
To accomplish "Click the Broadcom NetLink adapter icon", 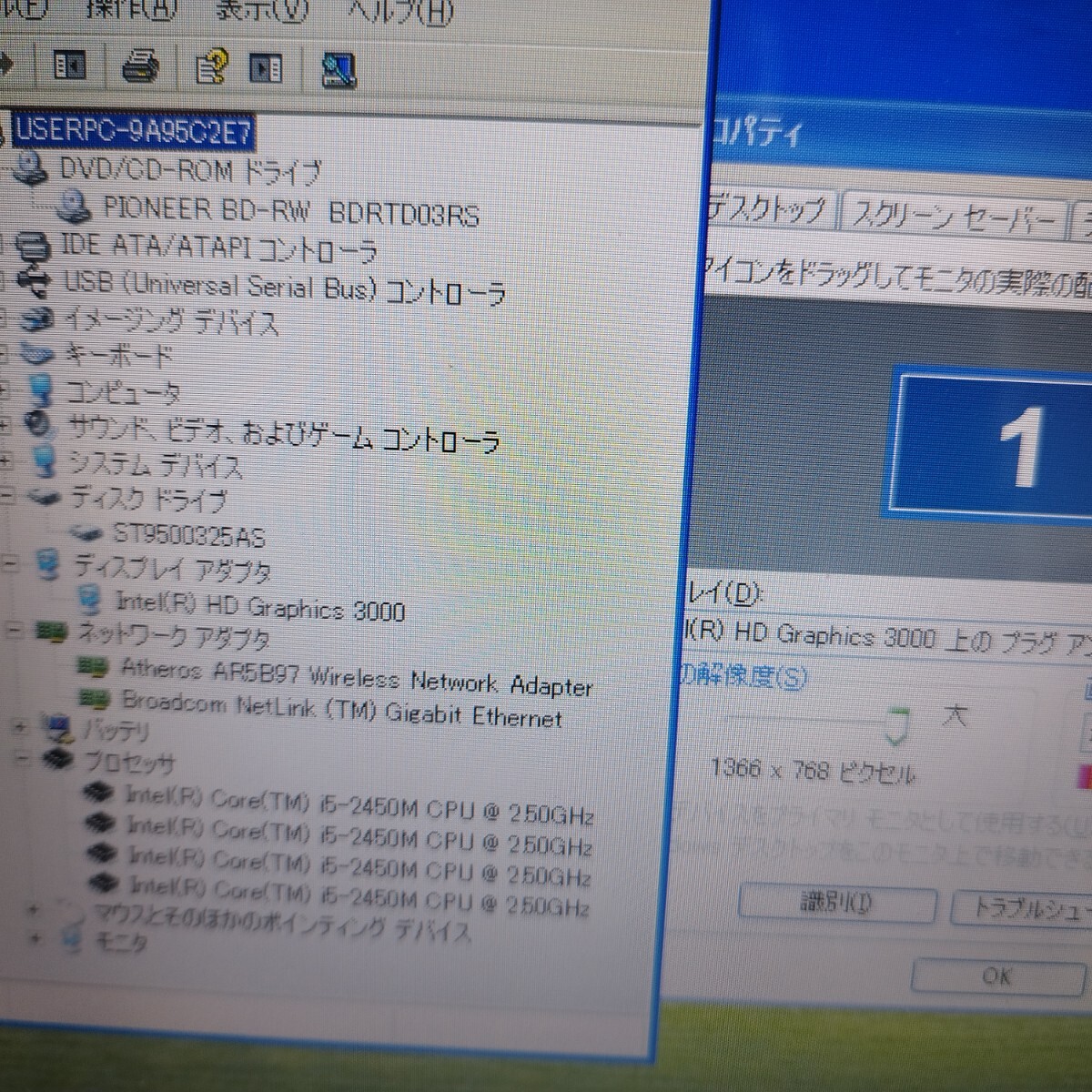I will 95,699.
